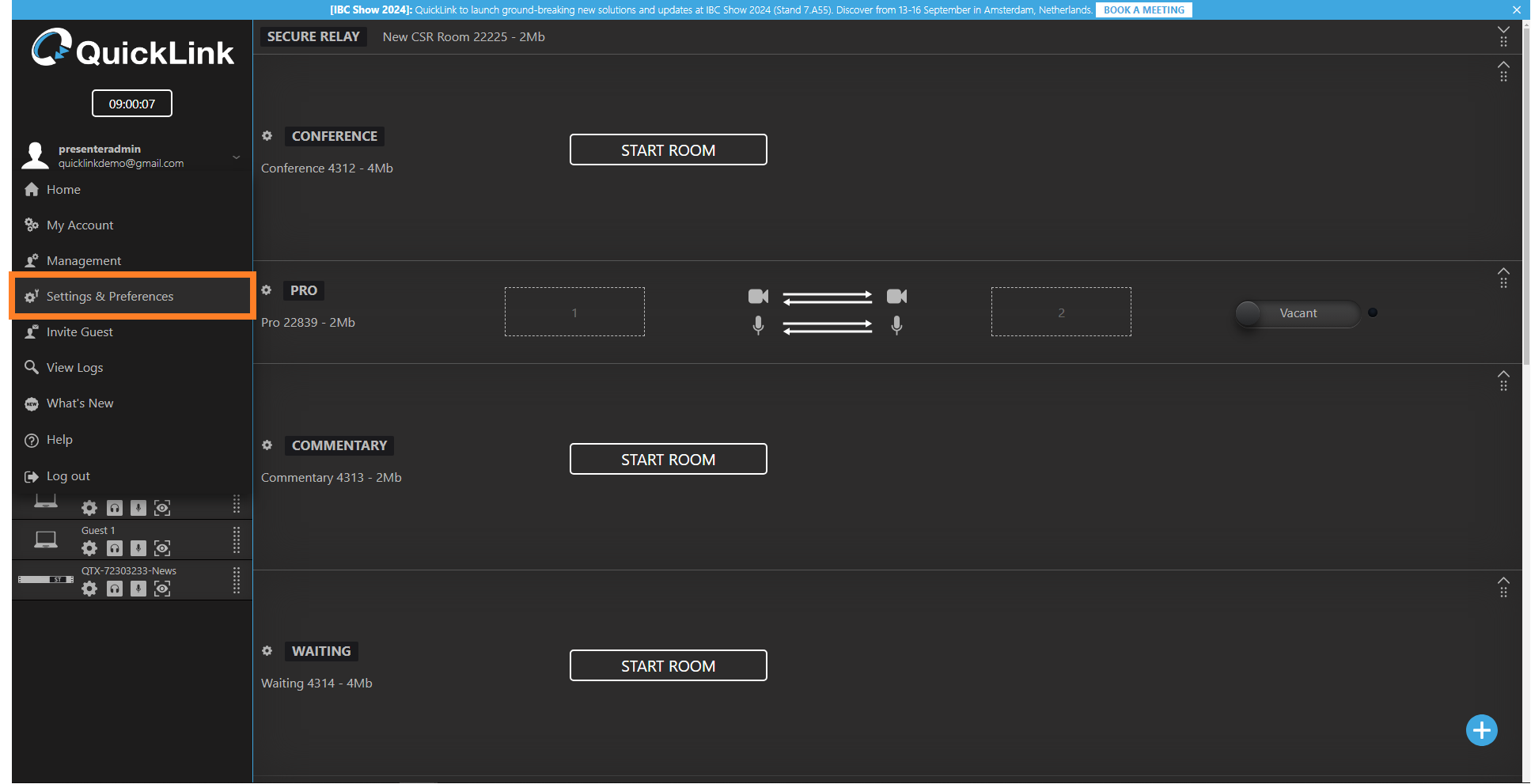1531x784 pixels.
Task: Go to View Logs
Action: (x=74, y=368)
